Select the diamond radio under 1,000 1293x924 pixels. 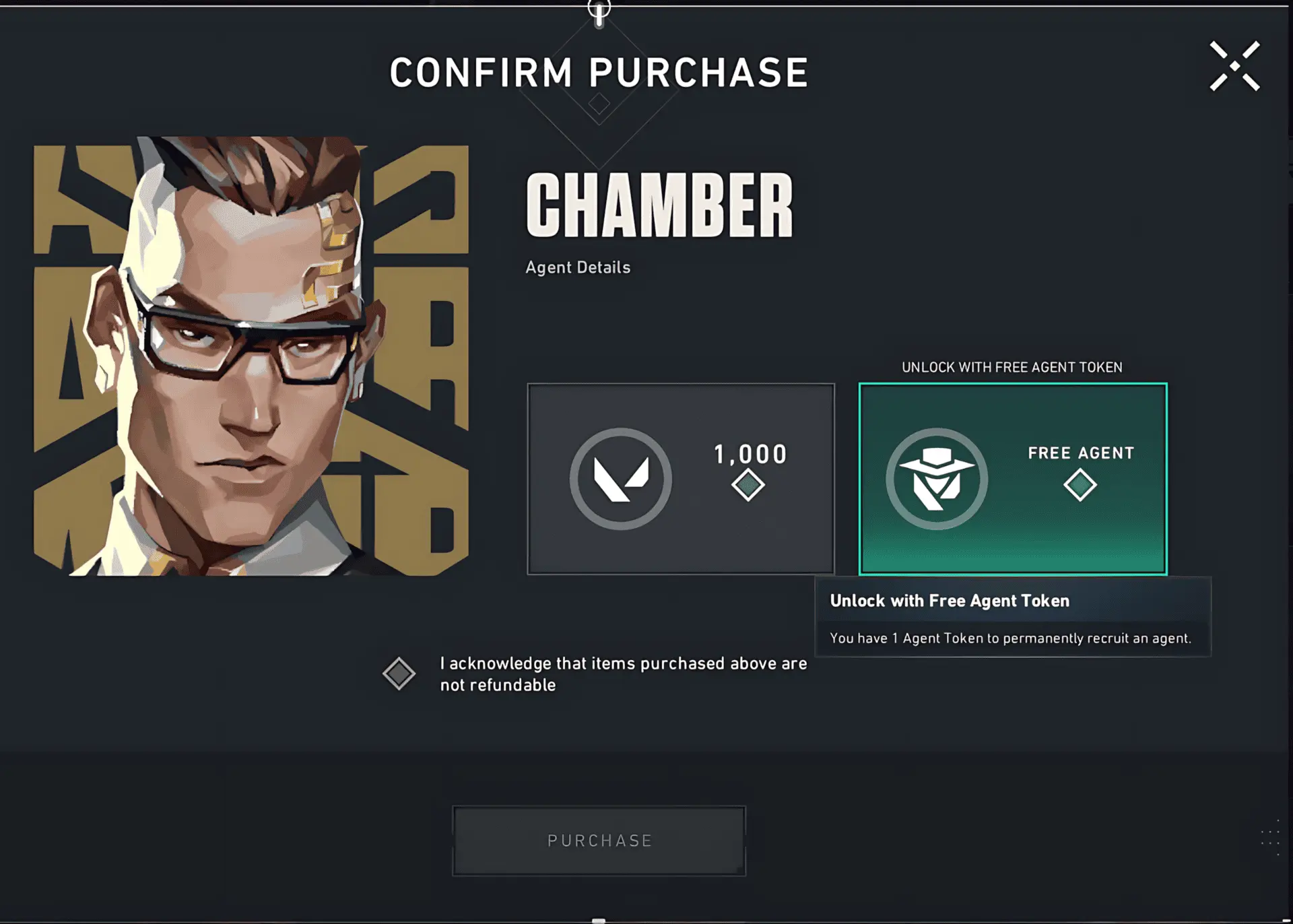coord(748,485)
